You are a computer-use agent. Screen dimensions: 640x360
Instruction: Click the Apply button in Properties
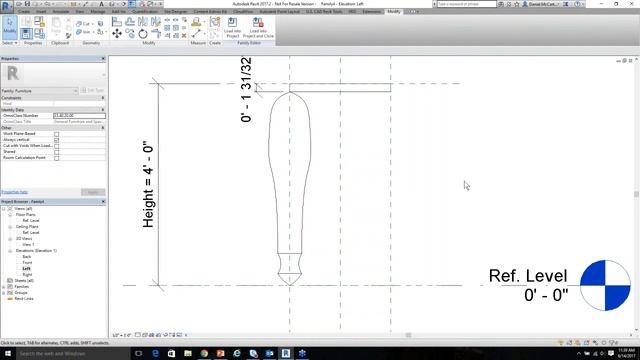pos(93,192)
